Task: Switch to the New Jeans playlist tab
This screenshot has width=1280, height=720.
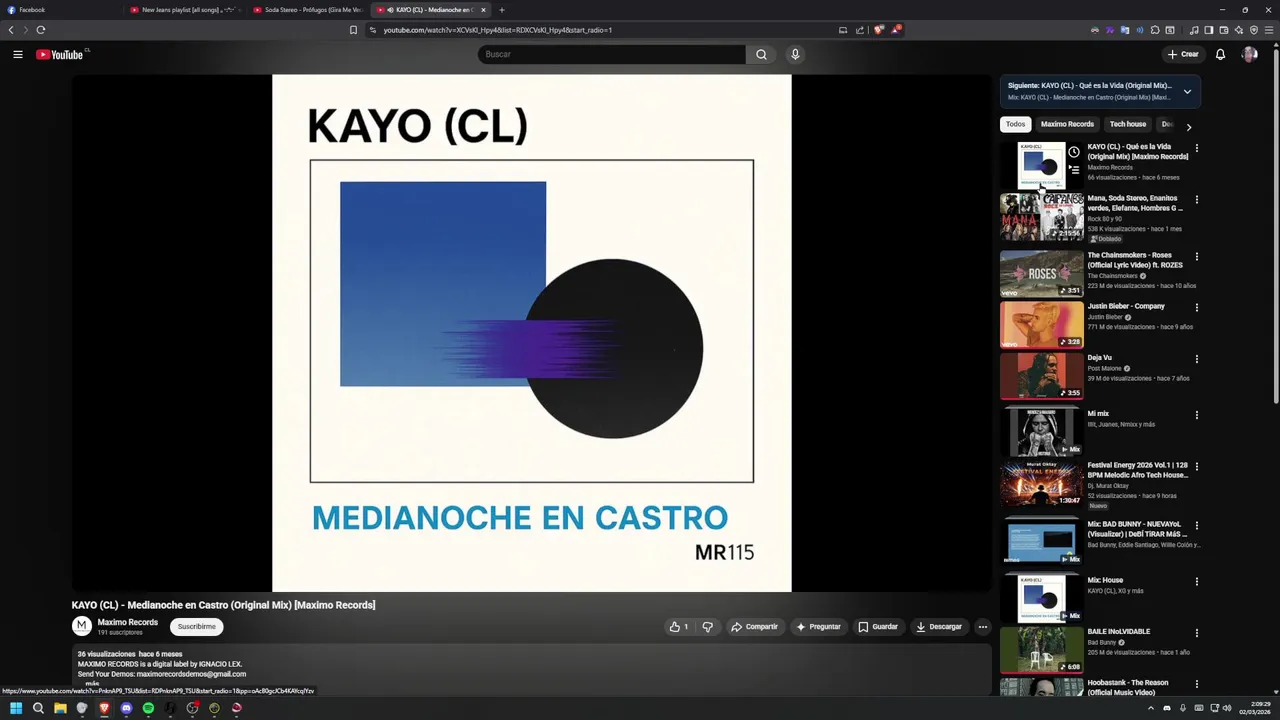Action: click(x=187, y=10)
